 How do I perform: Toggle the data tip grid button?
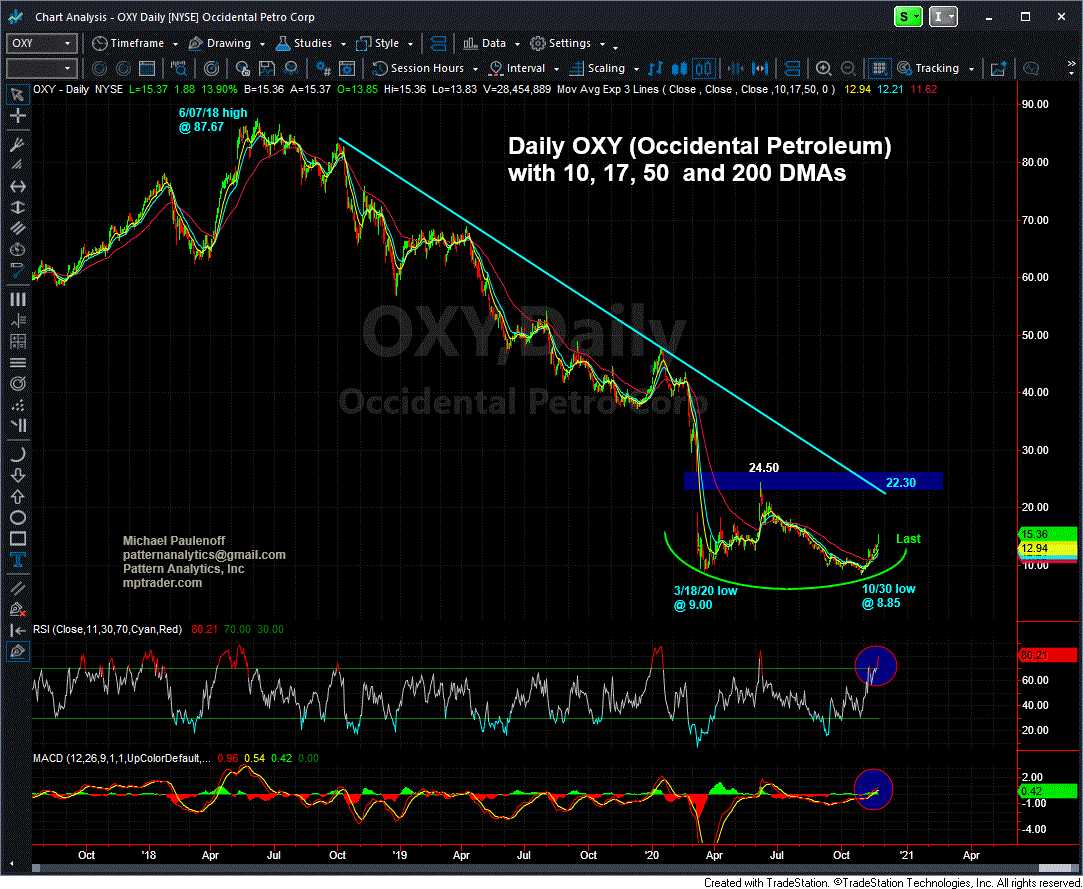[x=879, y=68]
